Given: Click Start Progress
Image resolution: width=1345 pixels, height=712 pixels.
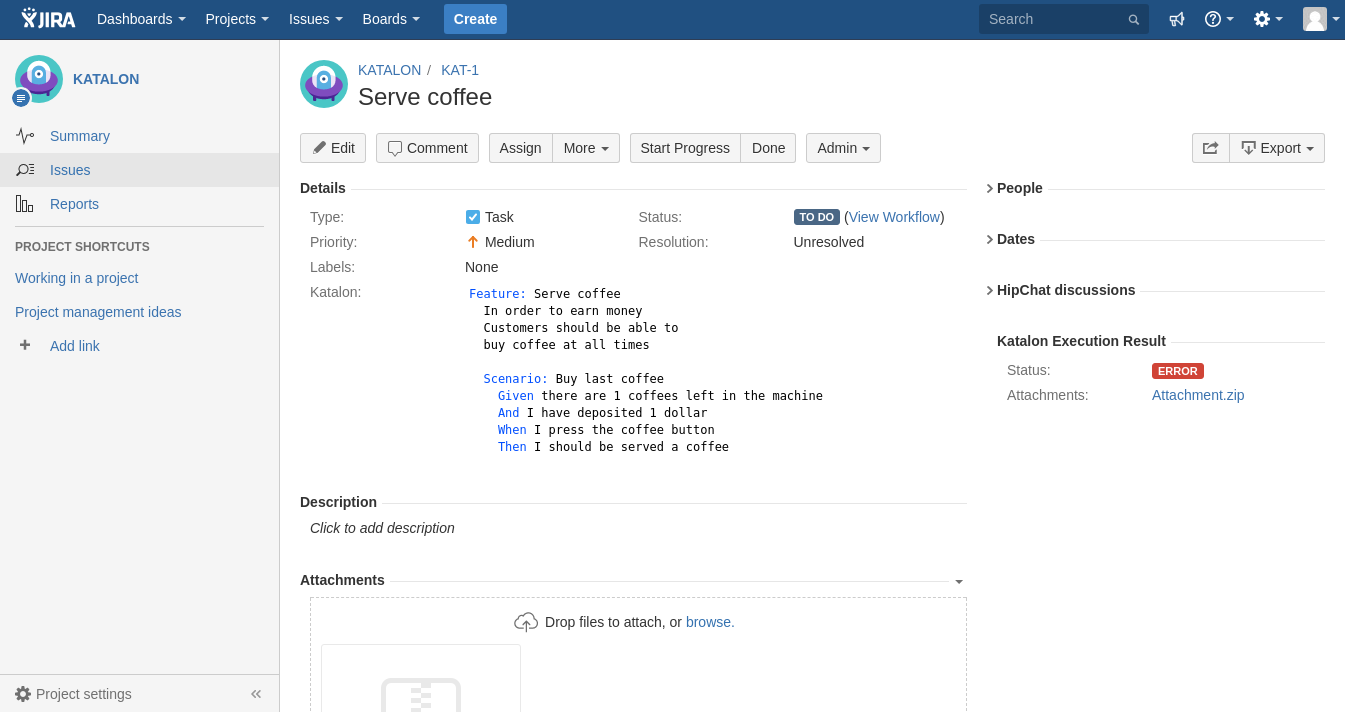Looking at the screenshot, I should pos(685,148).
